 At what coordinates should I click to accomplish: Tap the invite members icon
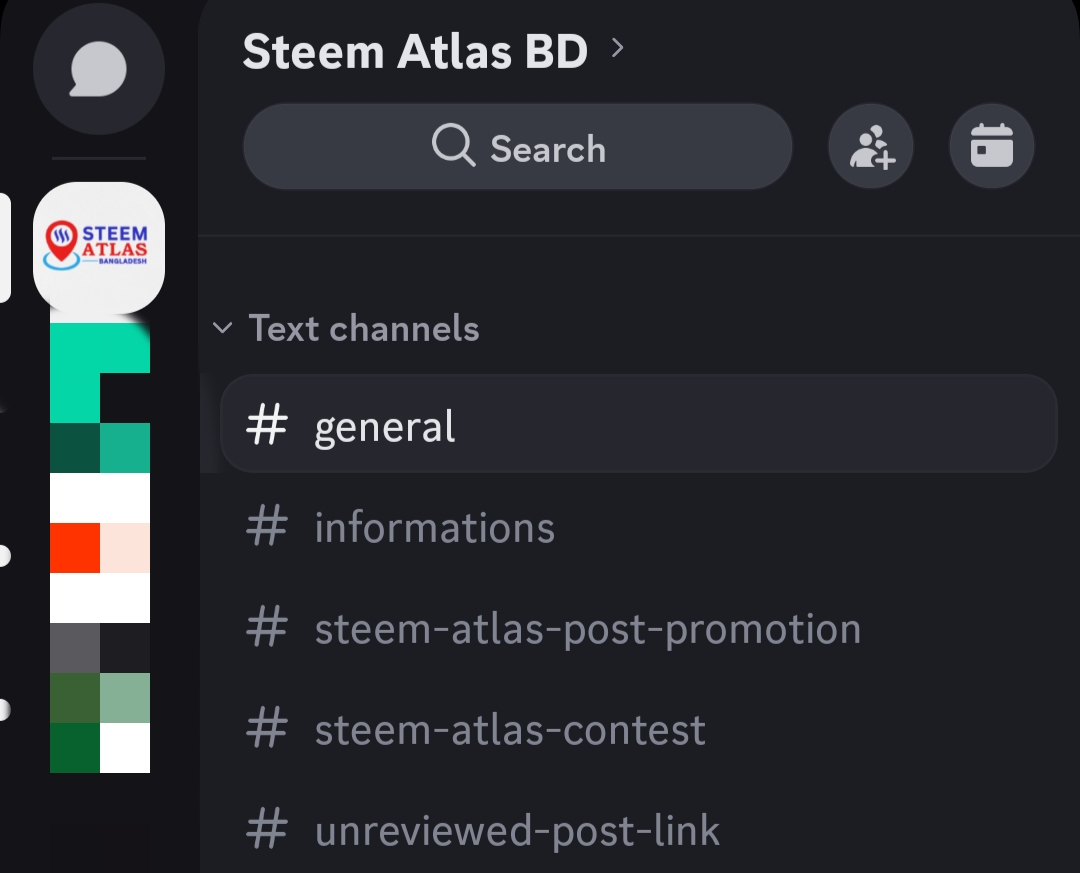pos(870,148)
